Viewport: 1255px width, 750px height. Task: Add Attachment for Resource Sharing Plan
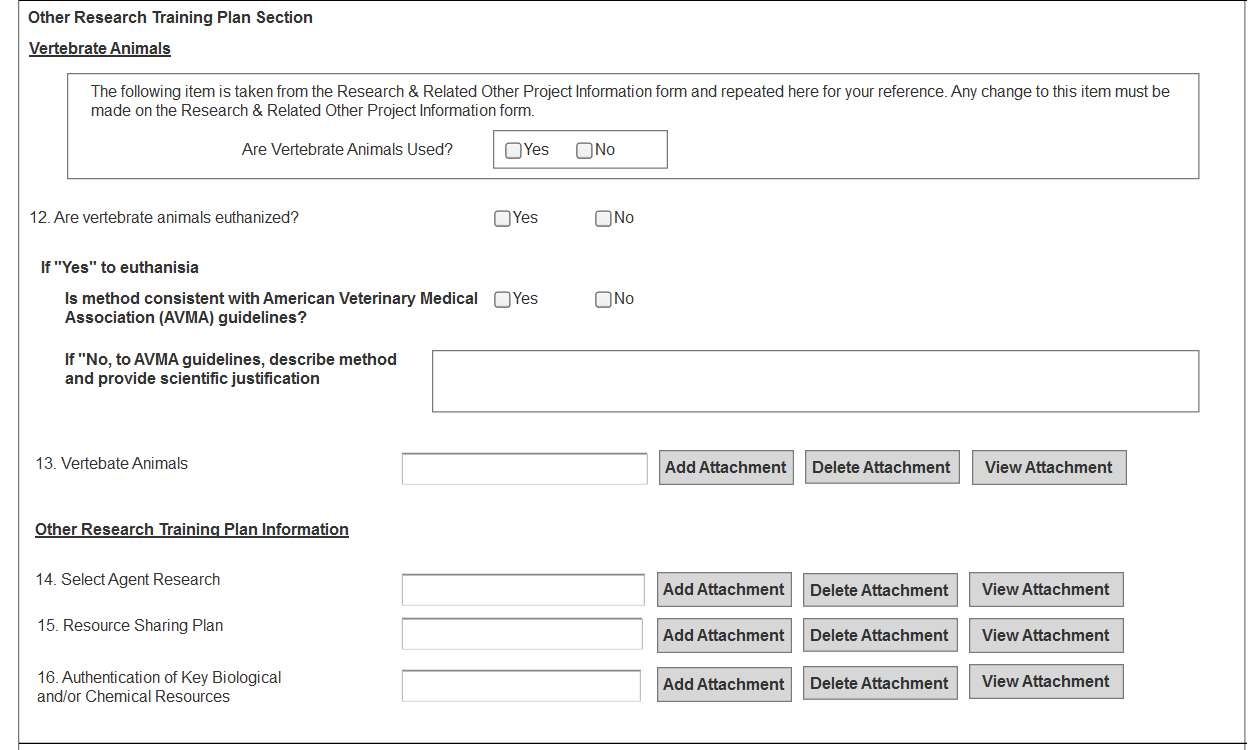coord(724,636)
